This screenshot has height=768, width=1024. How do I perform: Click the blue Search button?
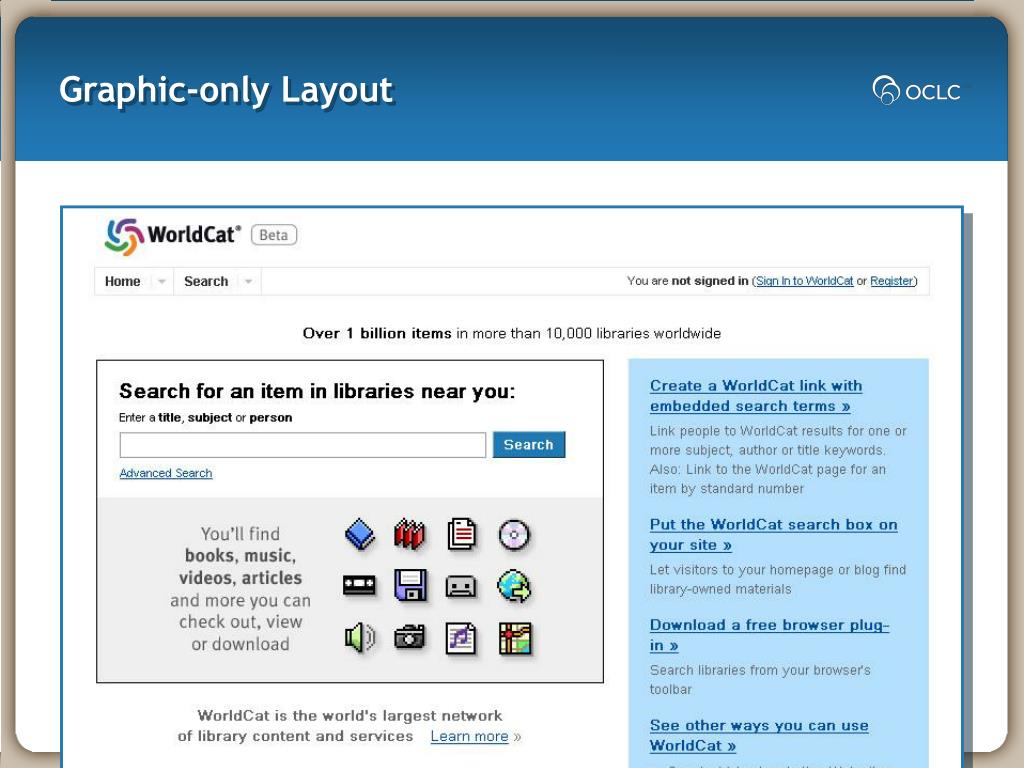pyautogui.click(x=529, y=445)
